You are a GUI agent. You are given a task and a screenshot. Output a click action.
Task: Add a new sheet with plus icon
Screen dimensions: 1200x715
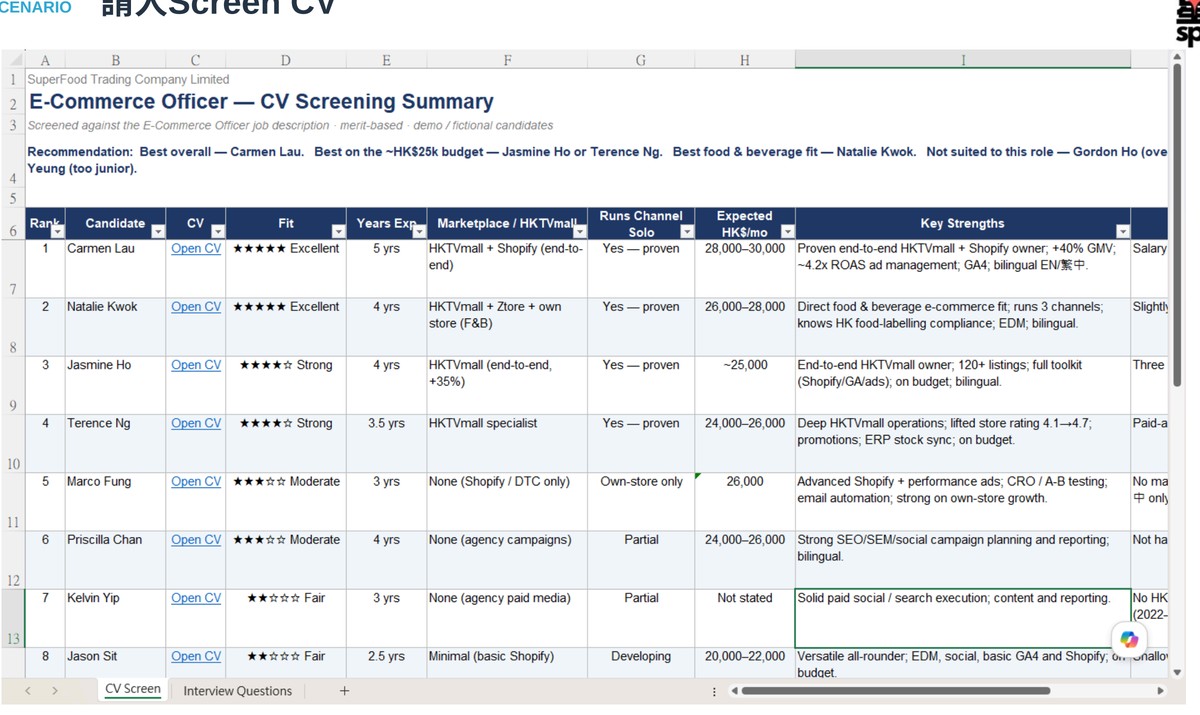pyautogui.click(x=344, y=691)
